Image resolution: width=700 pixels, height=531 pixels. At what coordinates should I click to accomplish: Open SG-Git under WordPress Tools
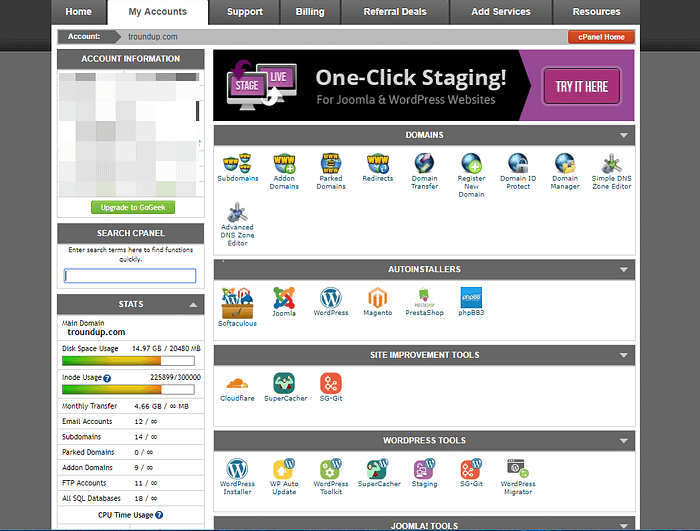471,473
